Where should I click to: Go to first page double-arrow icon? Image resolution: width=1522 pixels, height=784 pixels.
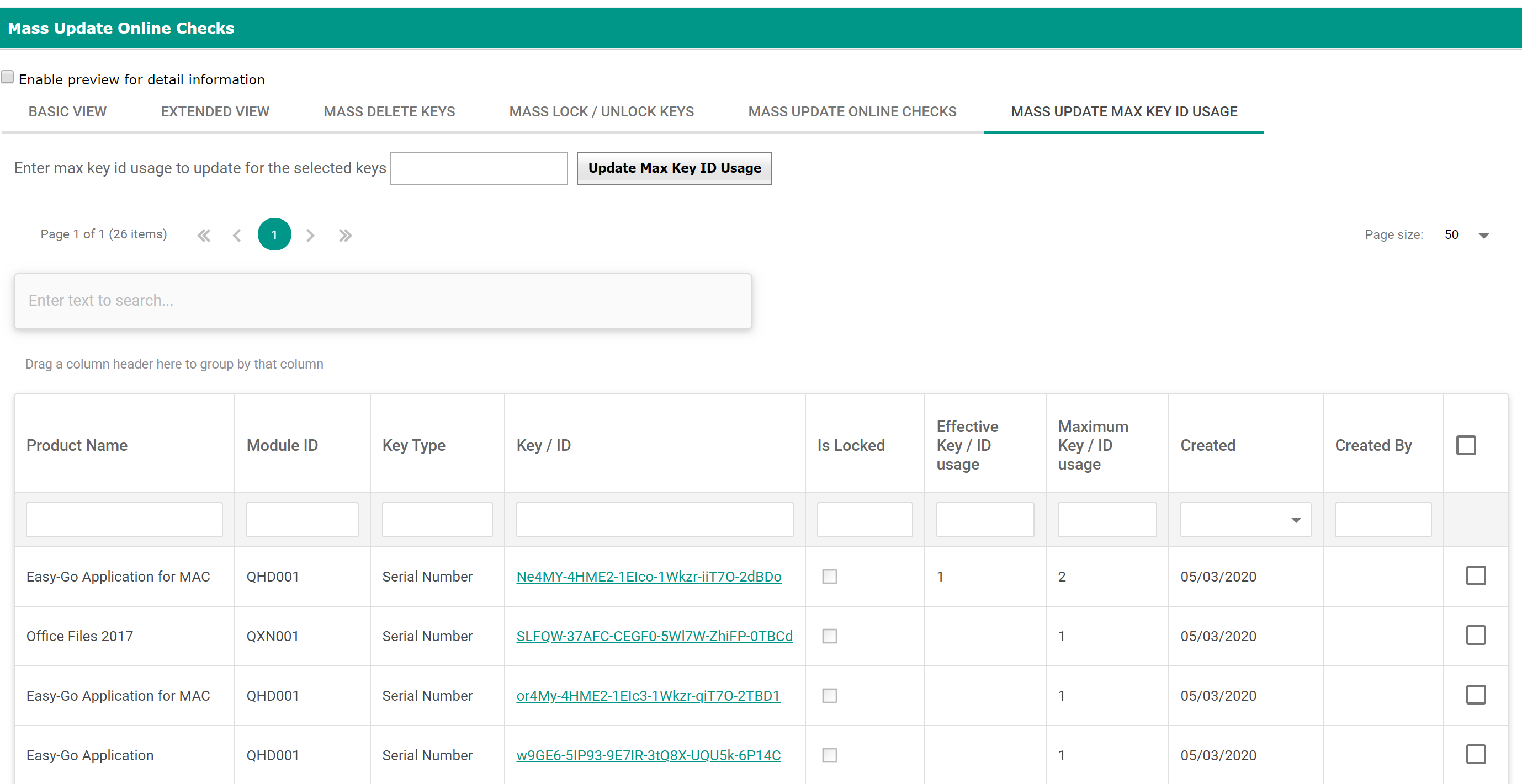204,236
